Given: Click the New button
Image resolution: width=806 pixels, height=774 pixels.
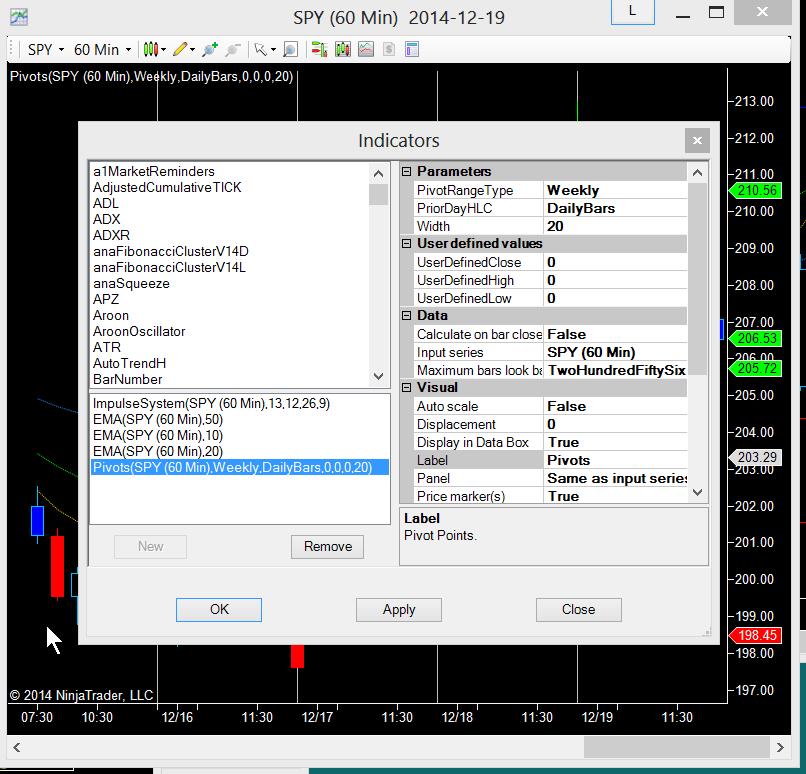Looking at the screenshot, I should [150, 546].
